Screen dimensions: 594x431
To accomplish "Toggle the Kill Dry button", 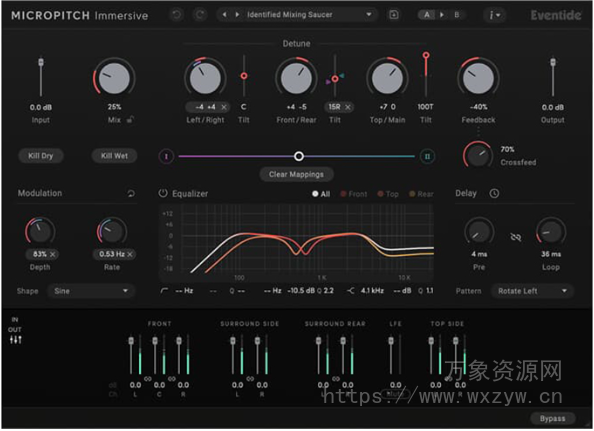I will click(x=41, y=156).
